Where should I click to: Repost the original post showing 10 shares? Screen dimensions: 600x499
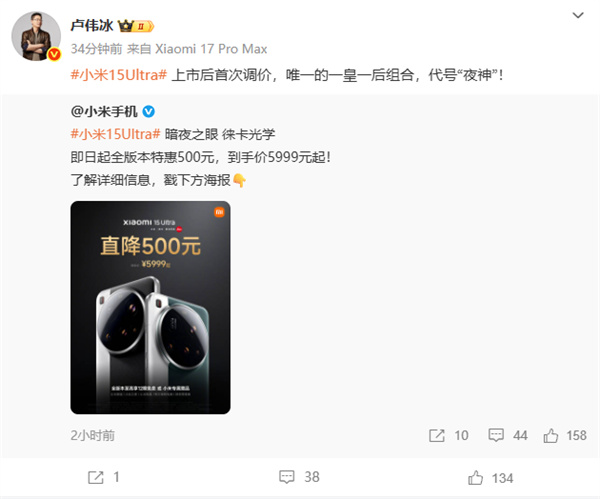point(448,435)
